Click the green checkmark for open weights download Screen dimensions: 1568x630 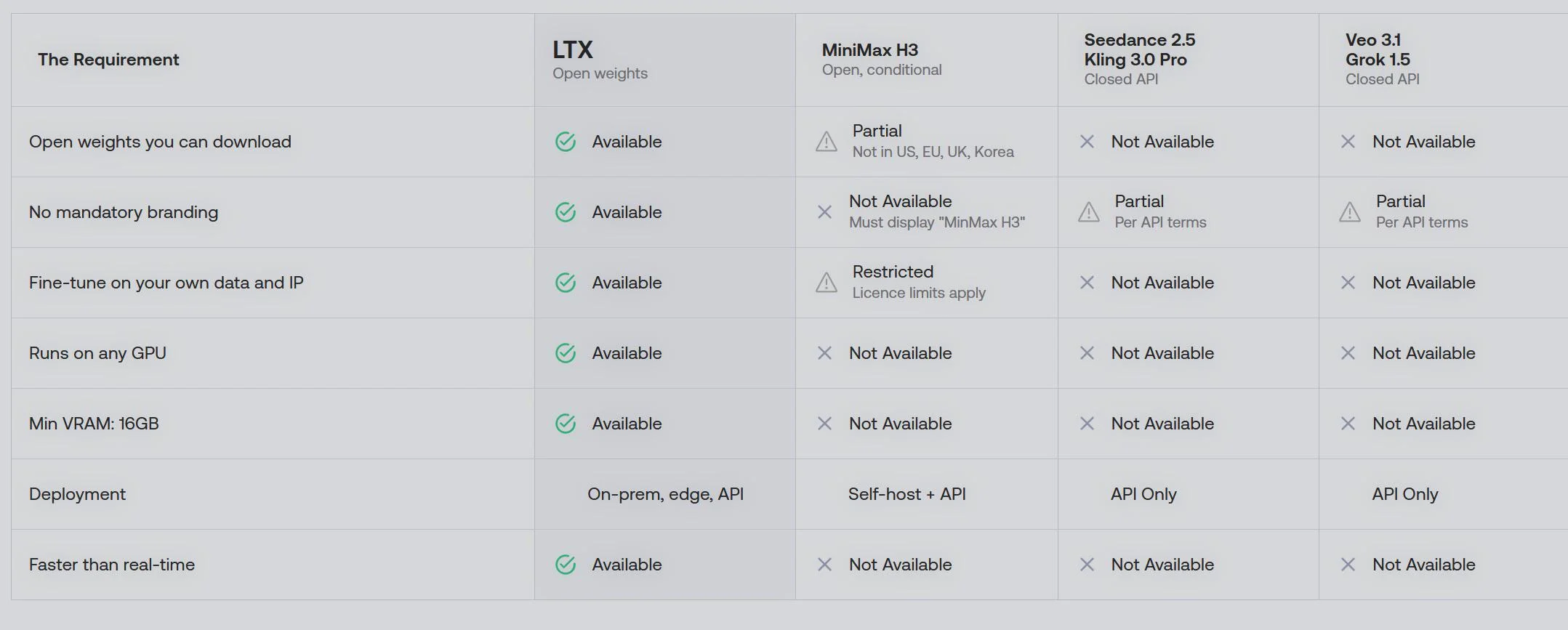(566, 142)
